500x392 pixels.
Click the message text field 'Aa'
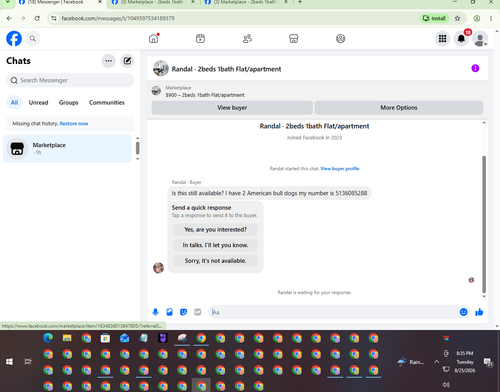333,312
